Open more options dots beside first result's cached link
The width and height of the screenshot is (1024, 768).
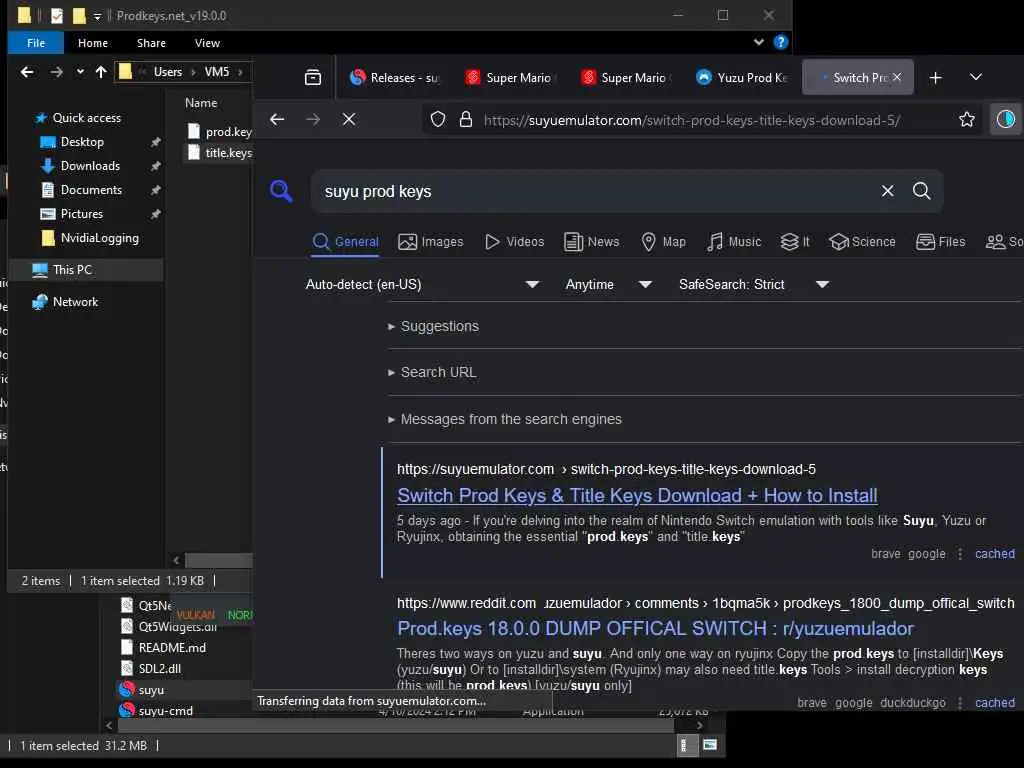pyautogui.click(x=960, y=554)
